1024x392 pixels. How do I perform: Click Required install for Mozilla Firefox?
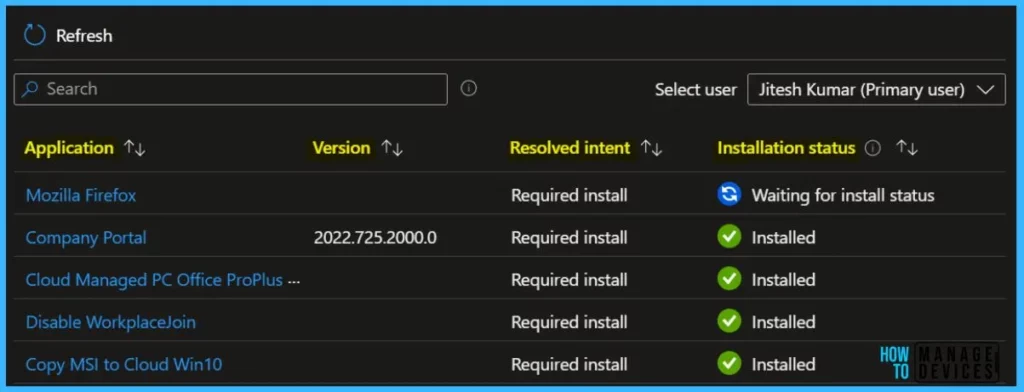tap(569, 195)
